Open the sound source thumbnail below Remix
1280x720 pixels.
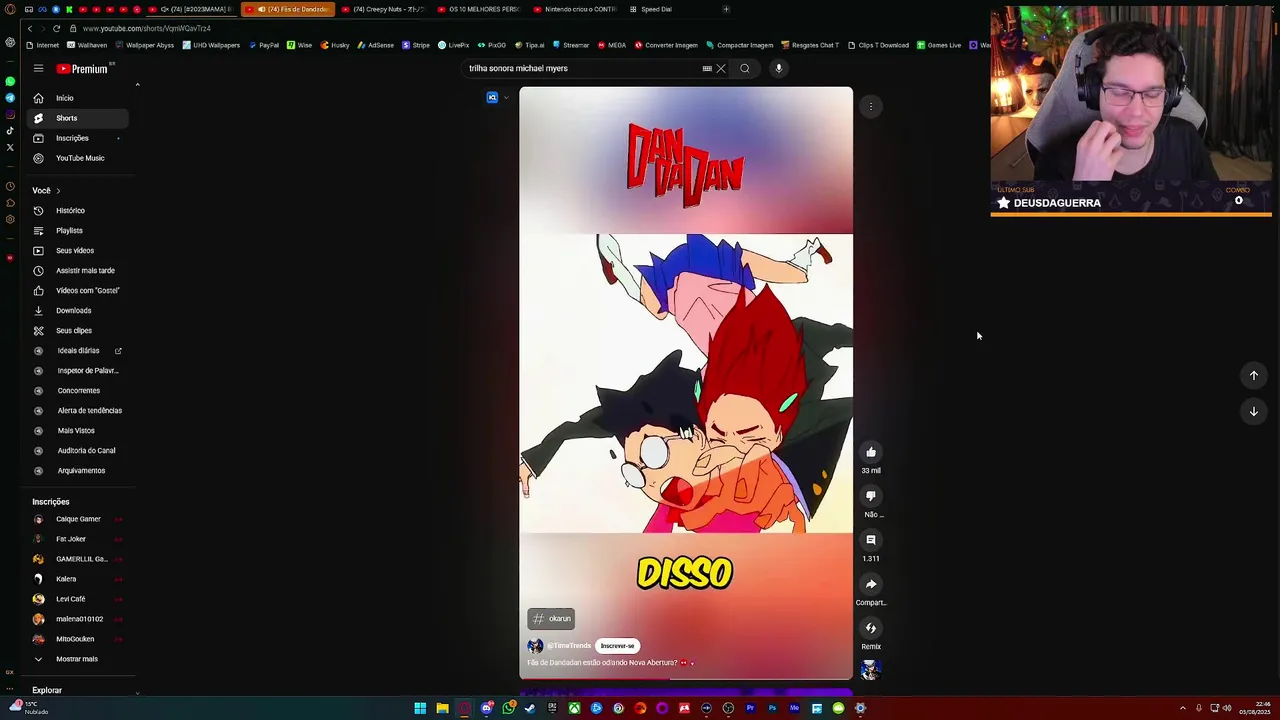(x=870, y=670)
